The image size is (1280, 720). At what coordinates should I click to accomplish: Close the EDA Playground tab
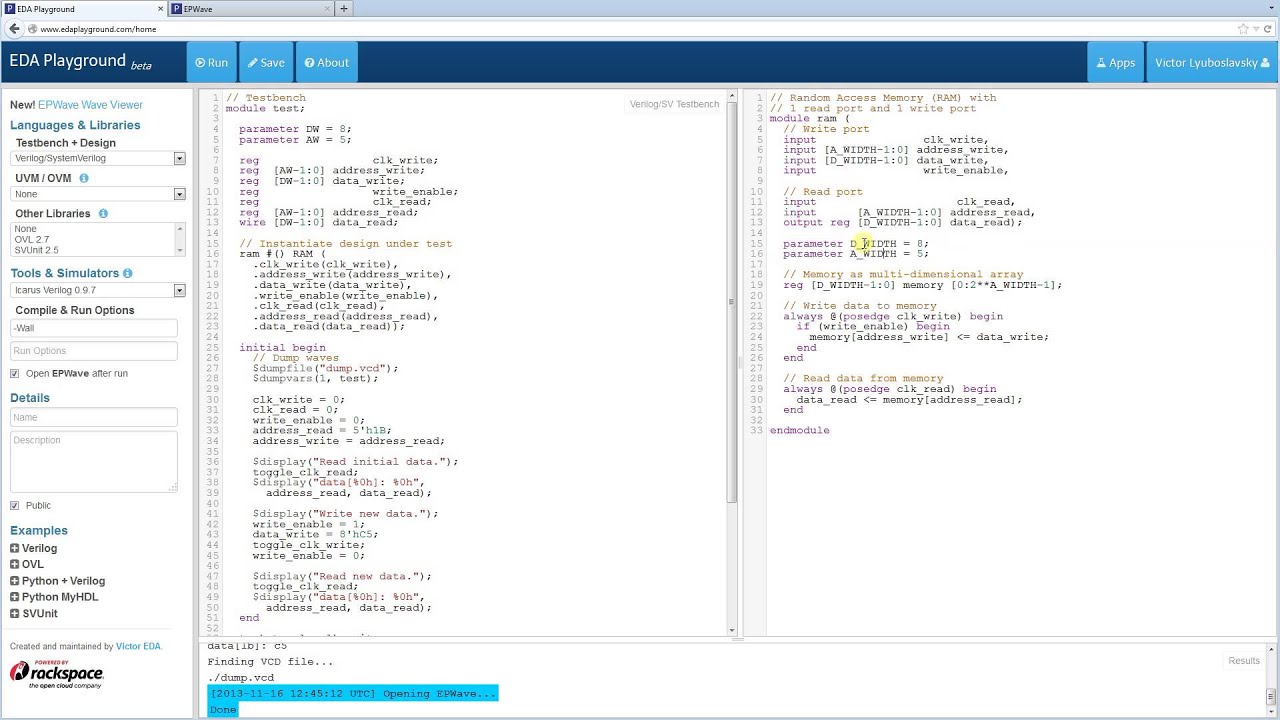point(161,9)
